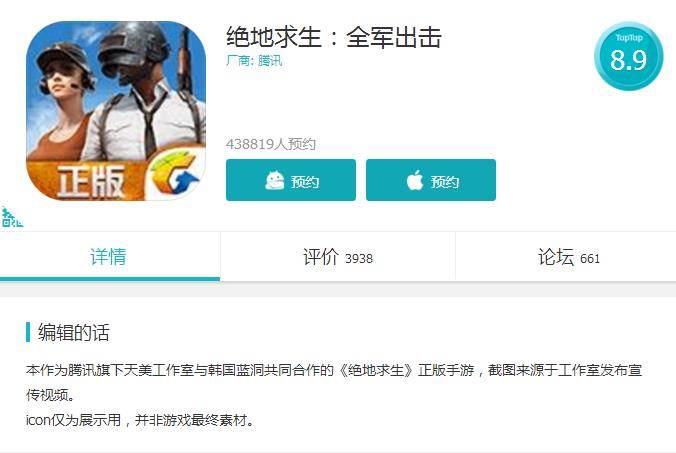Switch to the 详情 tab
Viewport: 676px width, 453px height.
click(108, 256)
